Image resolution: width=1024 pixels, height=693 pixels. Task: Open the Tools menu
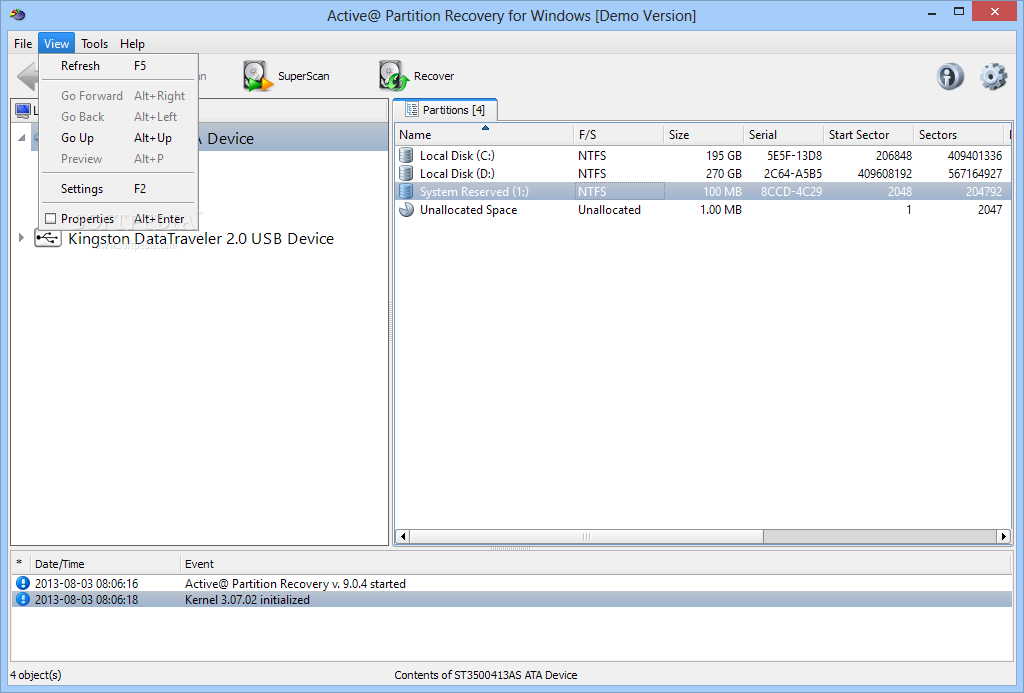coord(94,44)
